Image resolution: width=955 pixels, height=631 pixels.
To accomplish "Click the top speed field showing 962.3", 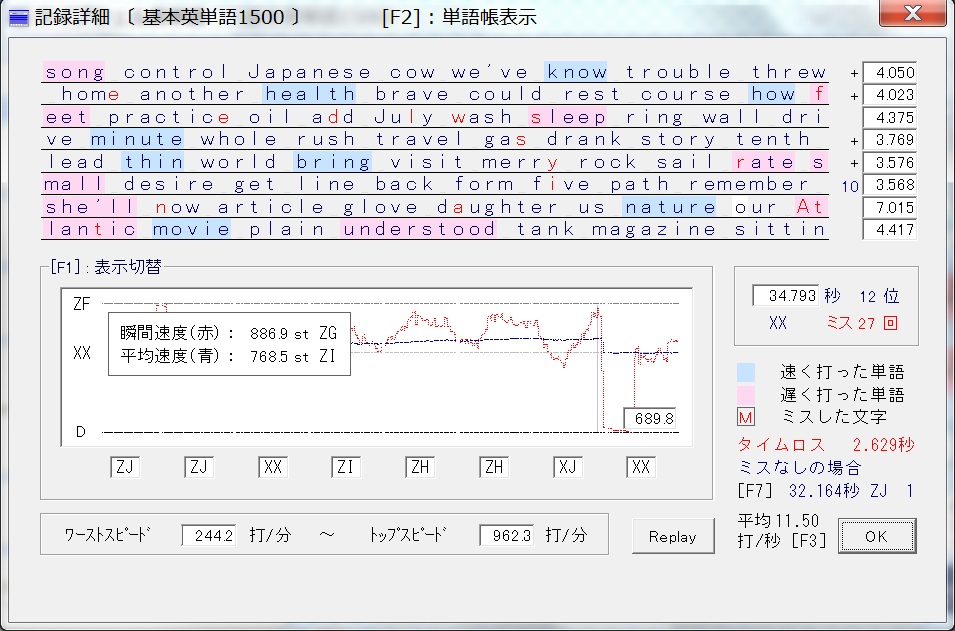I will [507, 536].
